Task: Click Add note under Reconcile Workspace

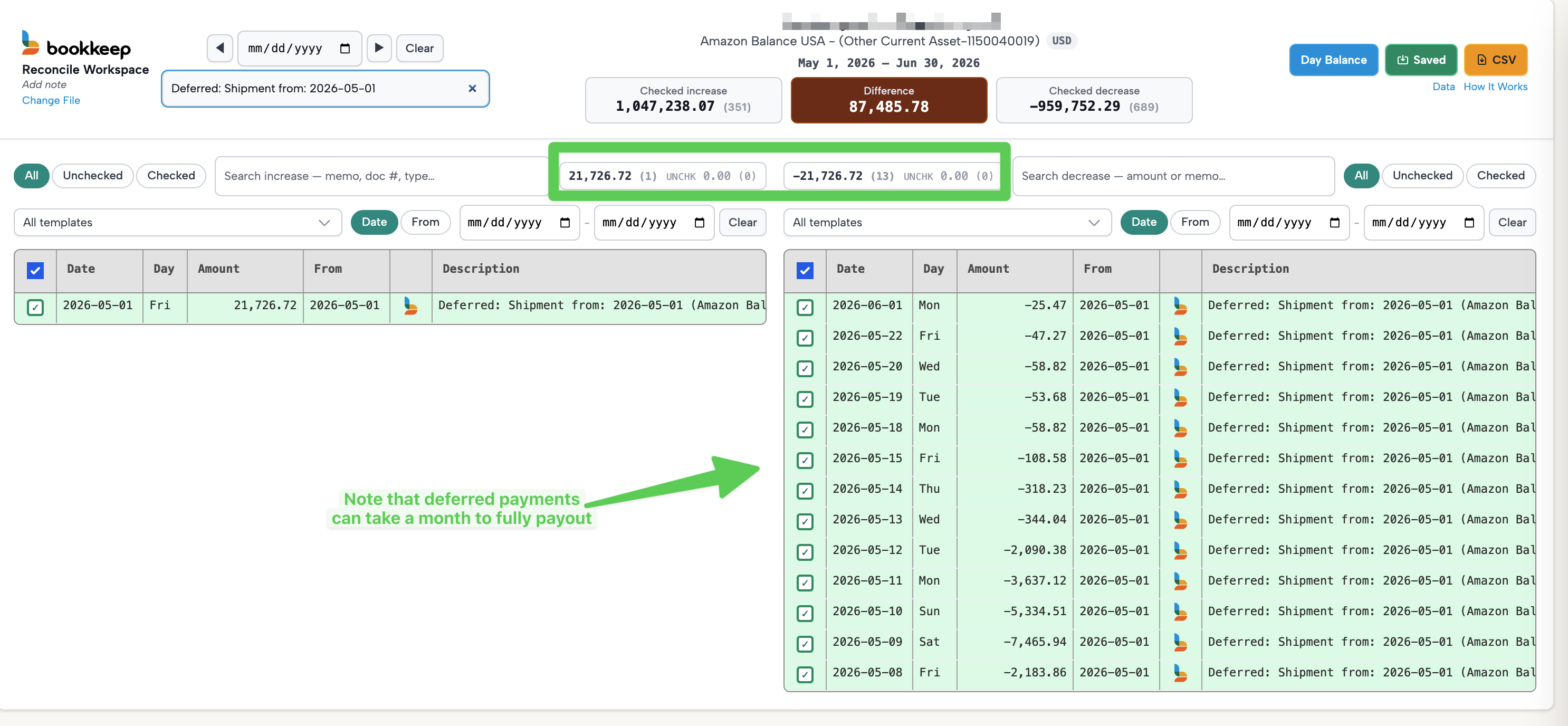Action: [44, 84]
